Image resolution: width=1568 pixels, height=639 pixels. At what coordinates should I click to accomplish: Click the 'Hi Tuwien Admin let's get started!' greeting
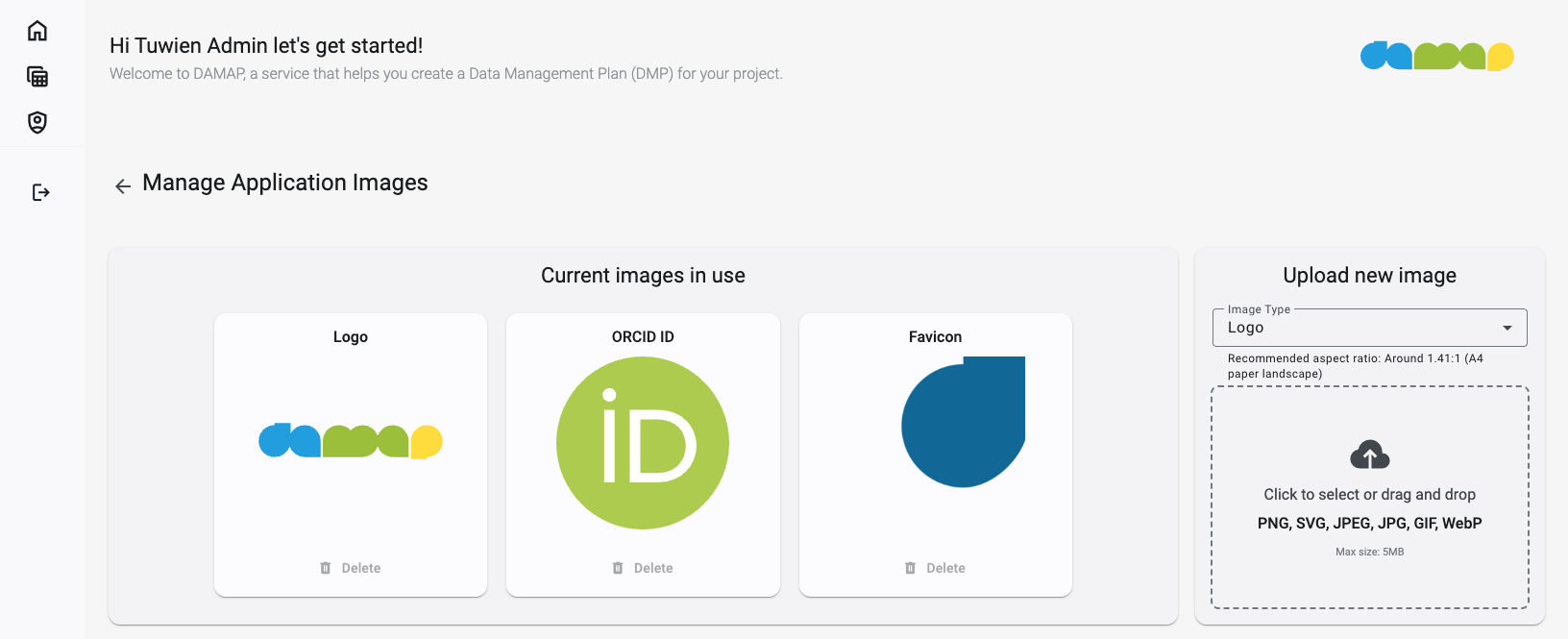click(266, 45)
